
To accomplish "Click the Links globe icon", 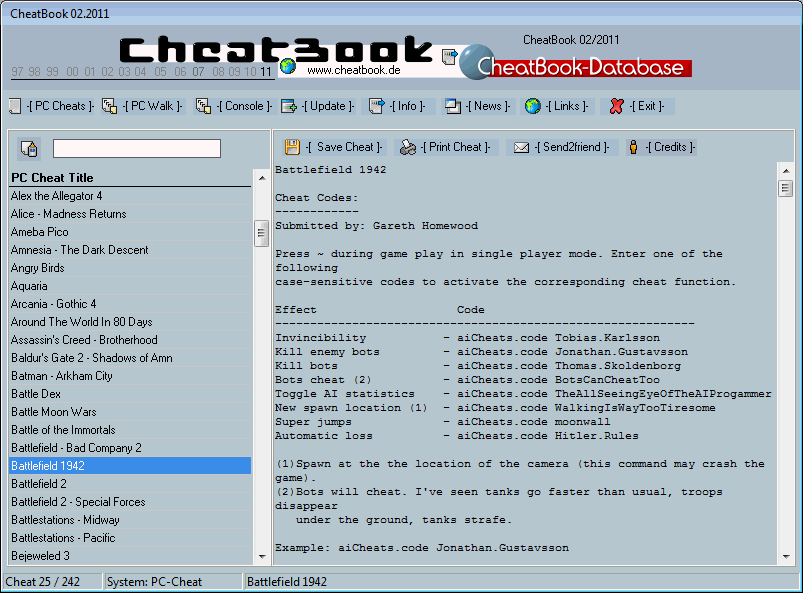I will [x=533, y=107].
